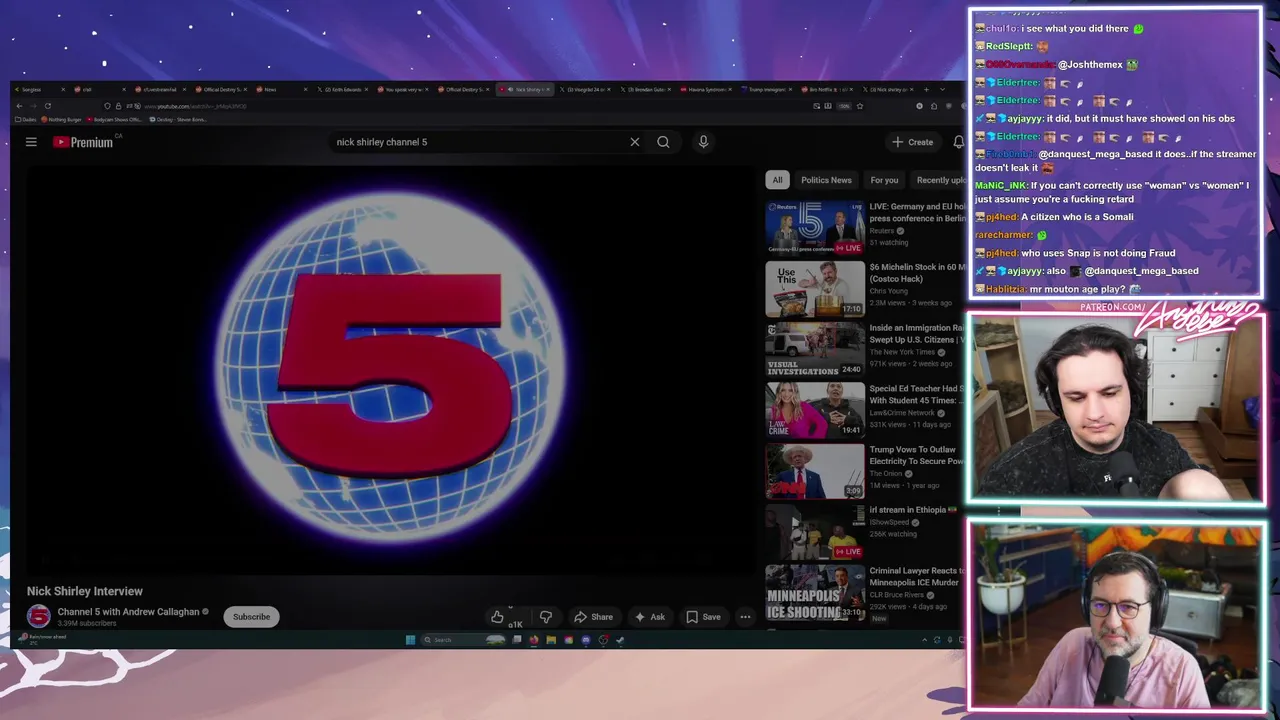The height and width of the screenshot is (720, 1280).
Task: Open the Nothing Burger bookmark
Action: click(x=62, y=120)
